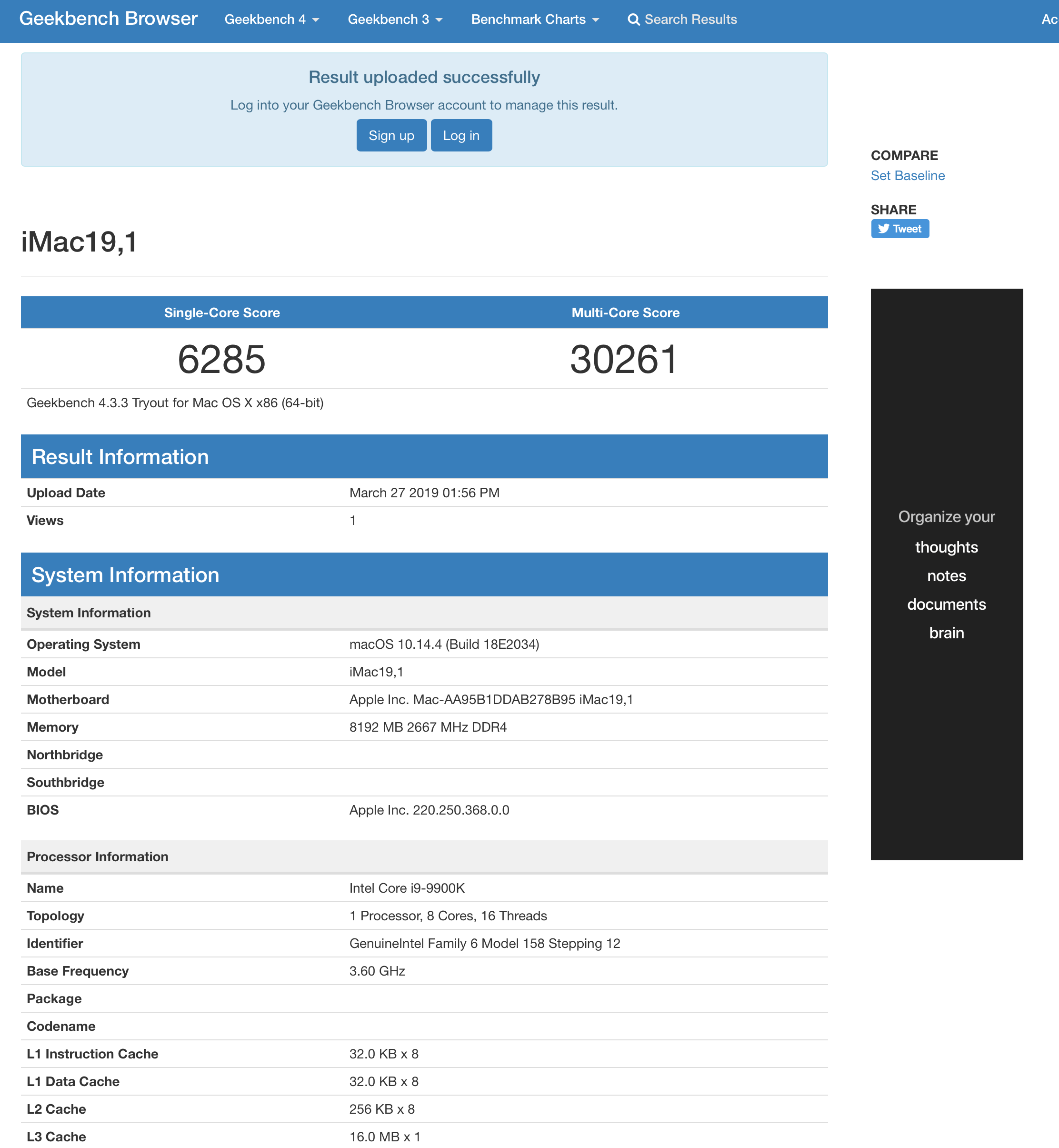
Task: Click the L1 Data Cache row label
Action: [73, 1081]
